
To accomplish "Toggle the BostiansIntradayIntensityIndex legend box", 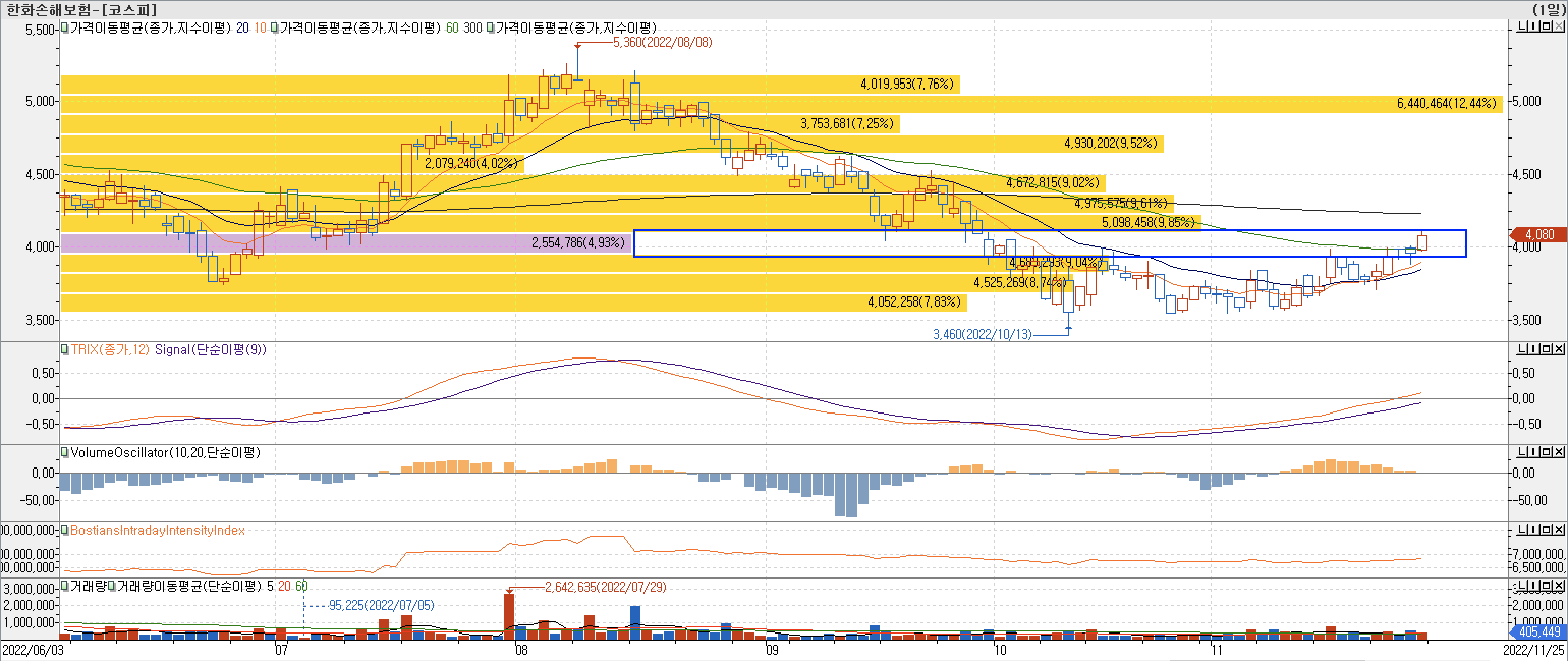I will click(65, 530).
